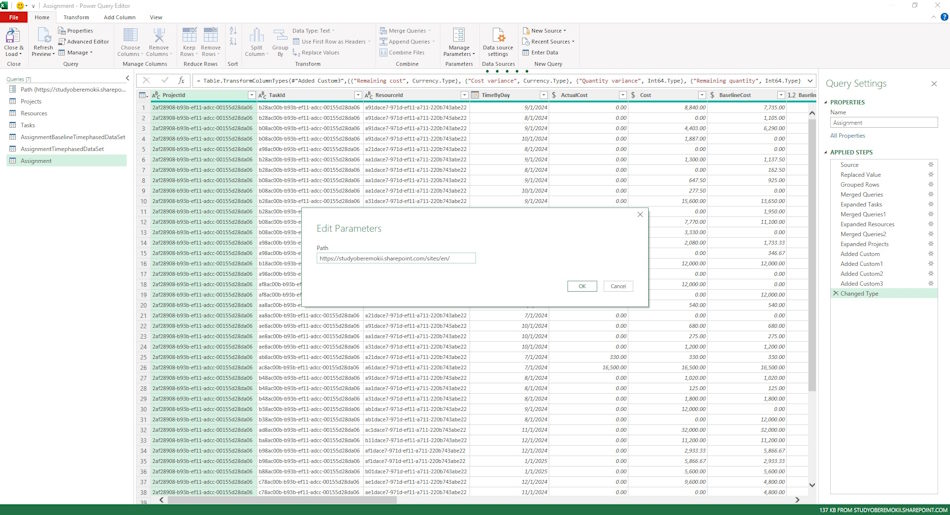The height and width of the screenshot is (515, 950).
Task: Open the All Properties link
Action: click(x=848, y=136)
